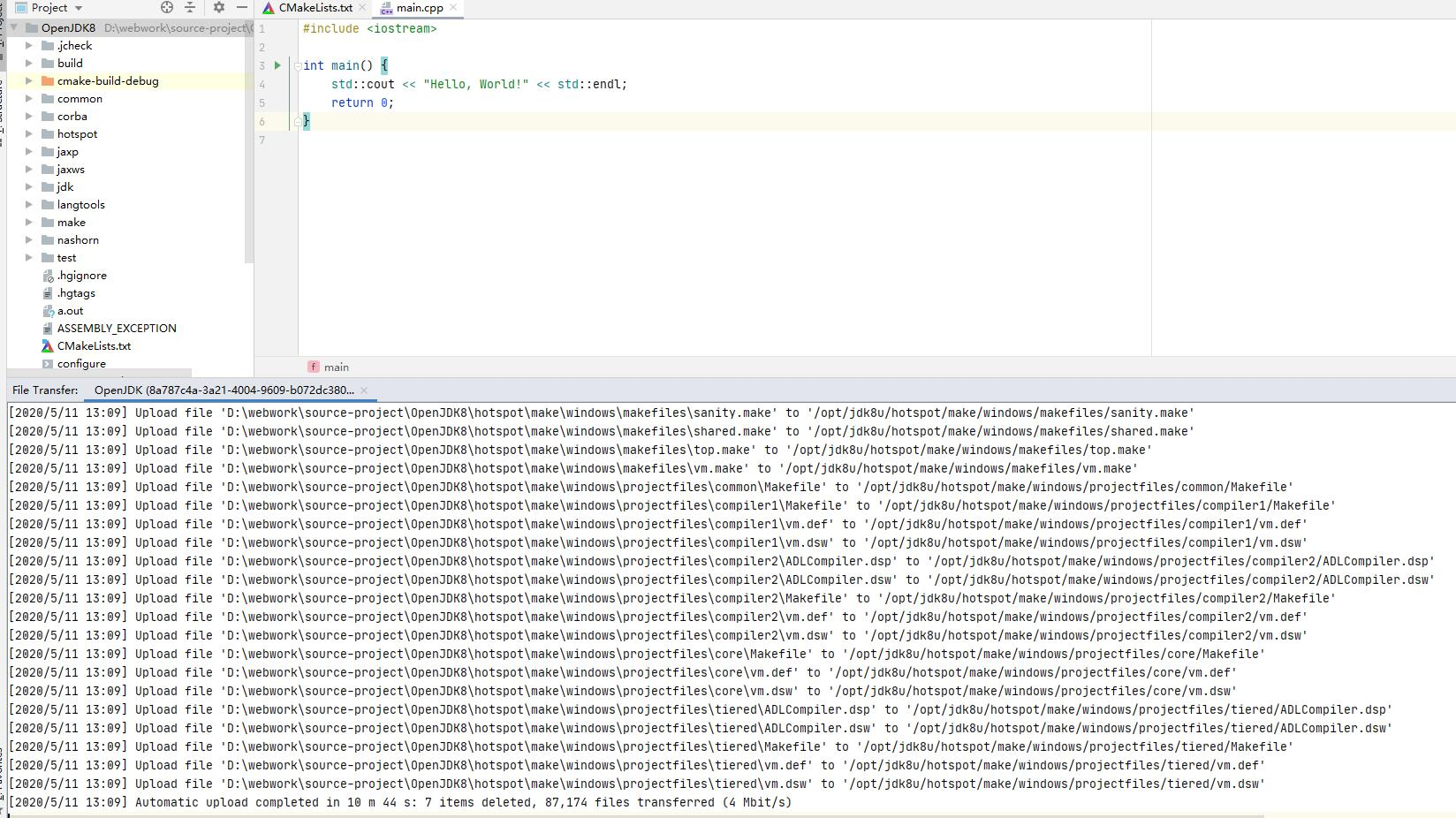Select the langtools folder in tree

(x=81, y=204)
